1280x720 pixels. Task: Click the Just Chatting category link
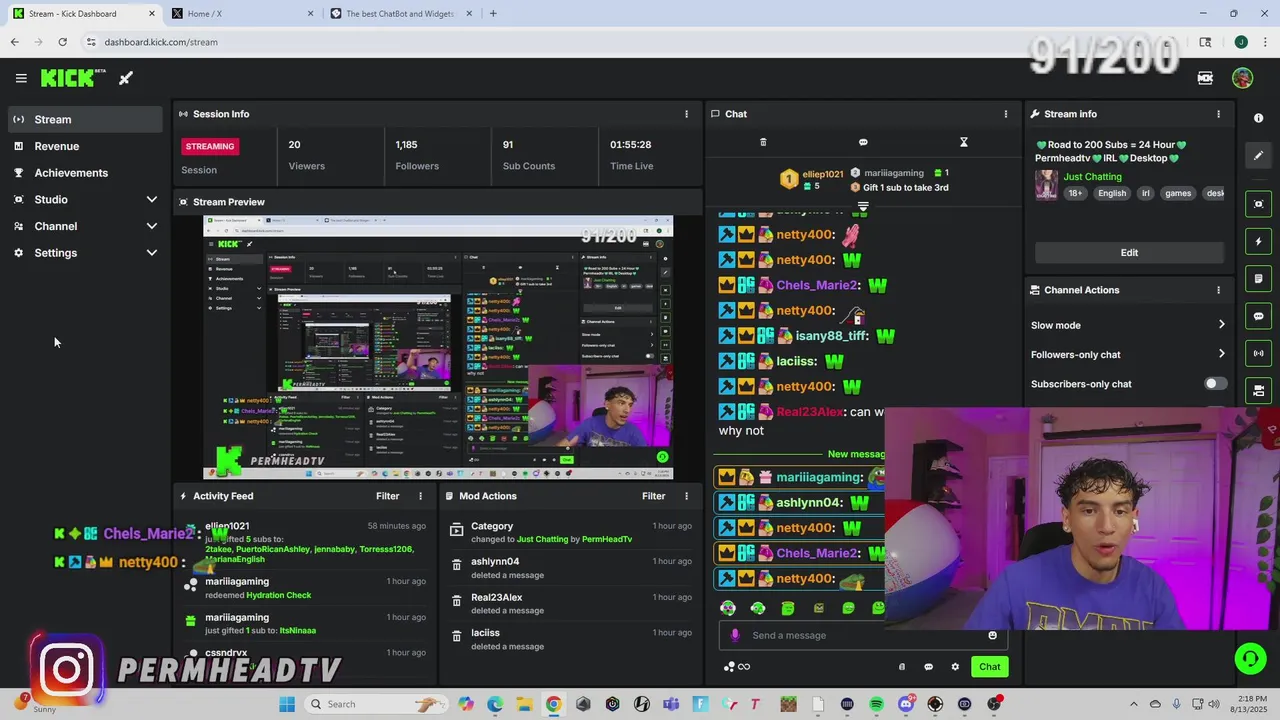1092,177
